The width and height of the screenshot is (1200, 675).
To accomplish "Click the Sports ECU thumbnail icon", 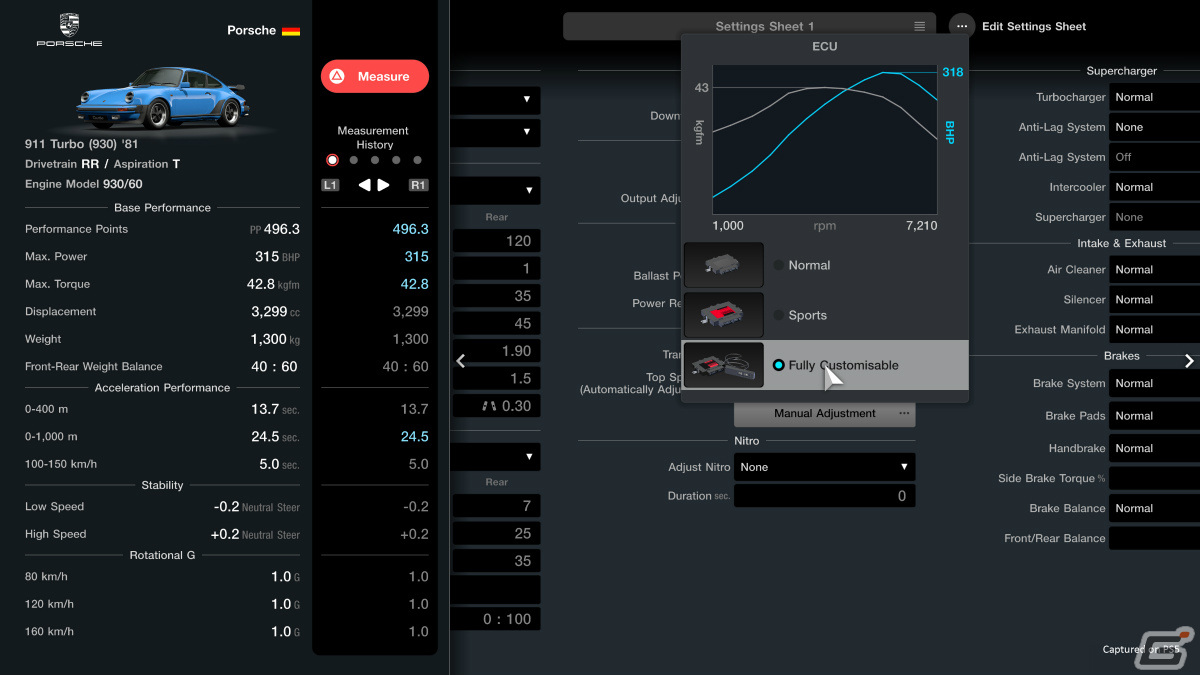I will pos(723,315).
